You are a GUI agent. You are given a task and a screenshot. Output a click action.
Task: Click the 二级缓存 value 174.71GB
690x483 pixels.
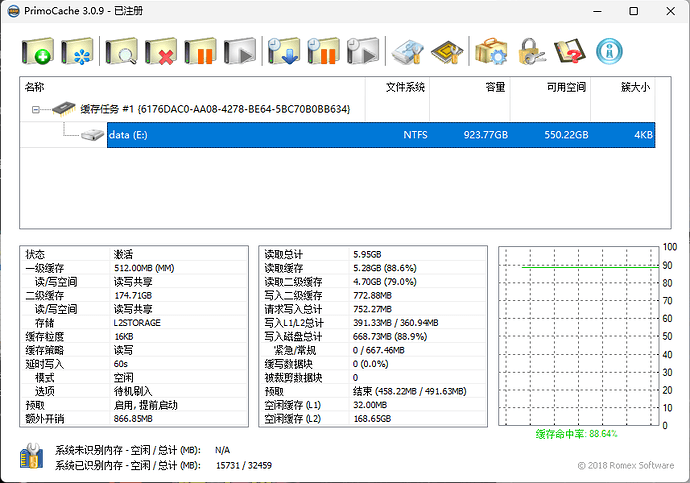(x=133, y=295)
